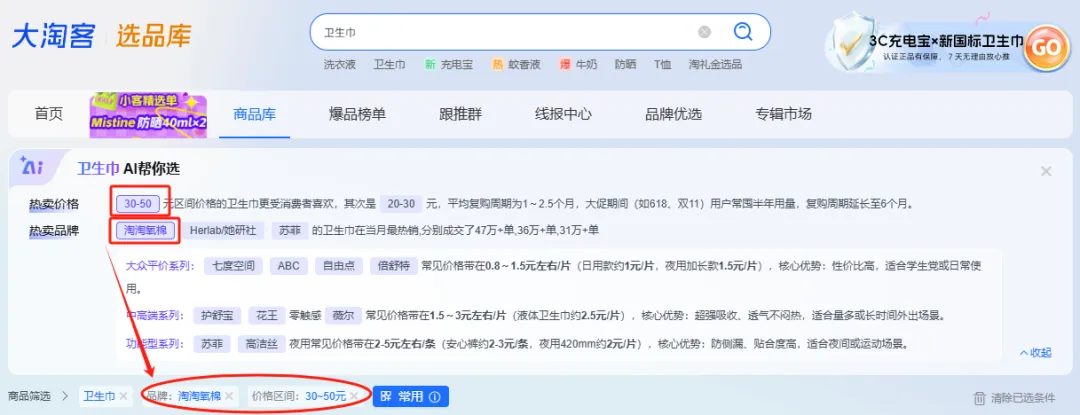This screenshot has width=1080, height=415.
Task: Select the 自由点 brand tag
Action: click(x=338, y=266)
